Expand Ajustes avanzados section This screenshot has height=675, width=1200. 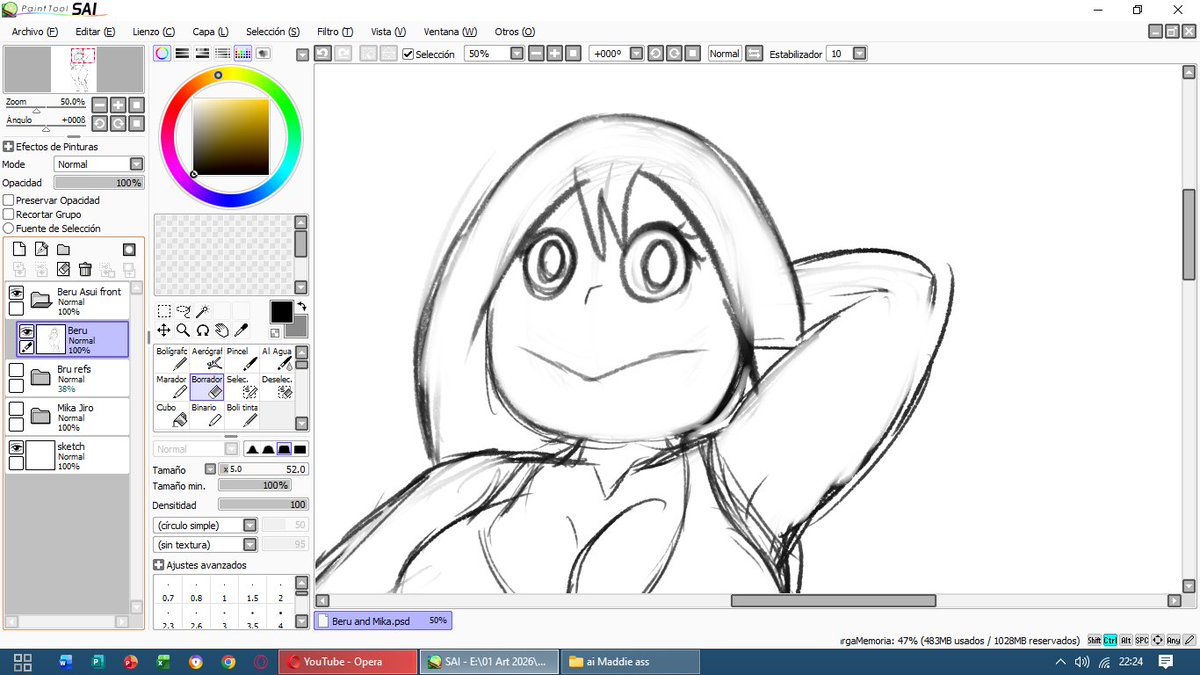(159, 565)
